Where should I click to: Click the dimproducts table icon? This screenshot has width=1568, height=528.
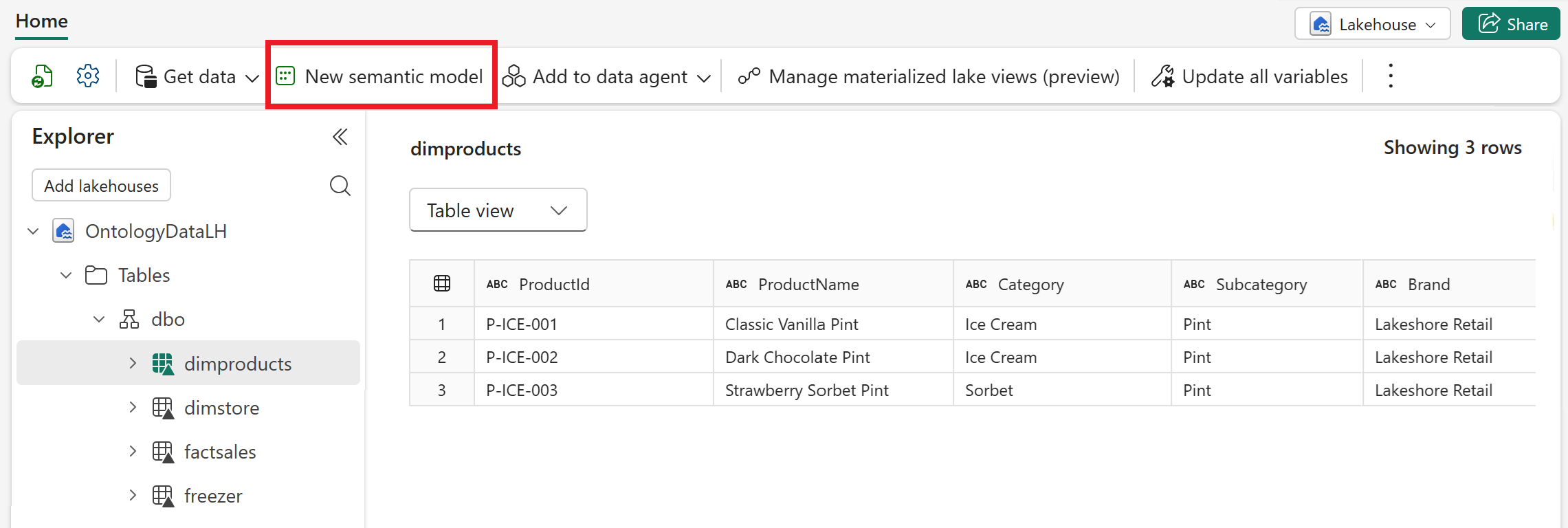163,364
